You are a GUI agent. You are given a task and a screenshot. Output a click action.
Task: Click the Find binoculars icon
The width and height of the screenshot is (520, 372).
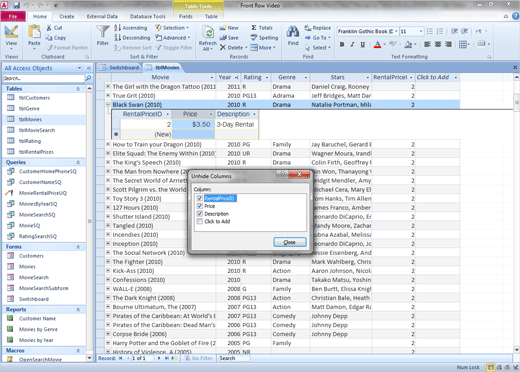(x=293, y=32)
